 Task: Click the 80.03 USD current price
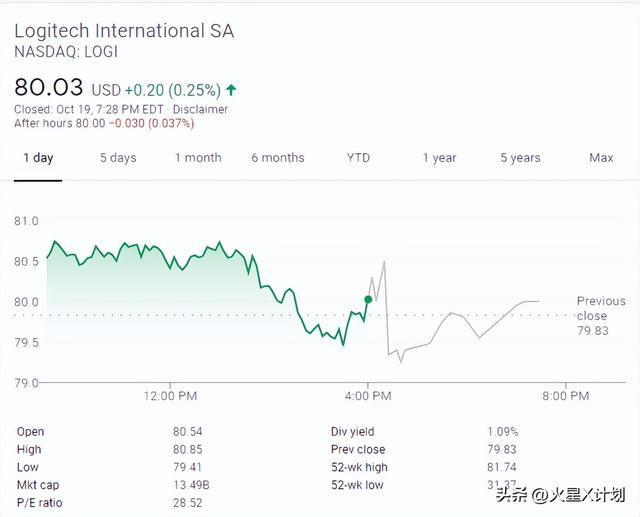[48, 87]
